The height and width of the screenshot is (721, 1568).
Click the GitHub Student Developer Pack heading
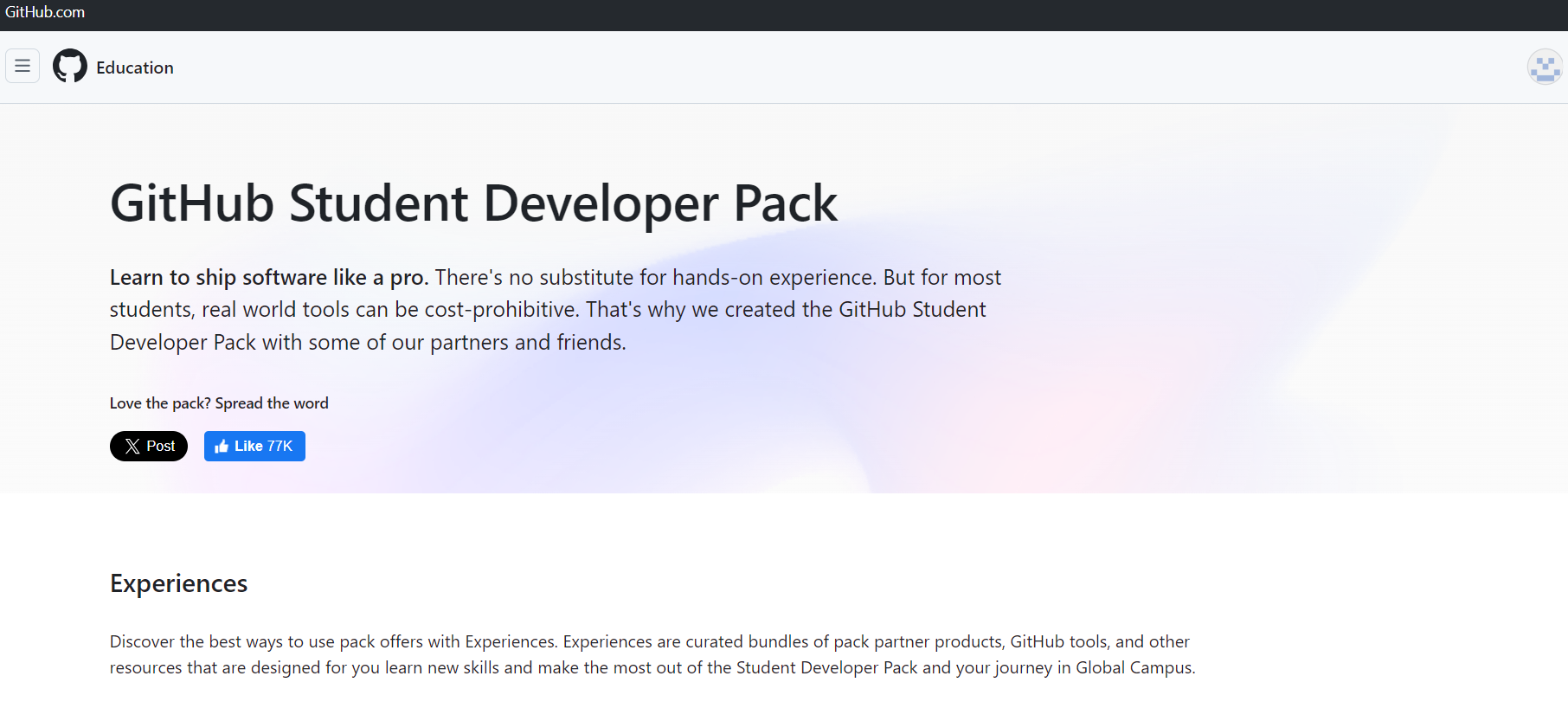pos(473,203)
